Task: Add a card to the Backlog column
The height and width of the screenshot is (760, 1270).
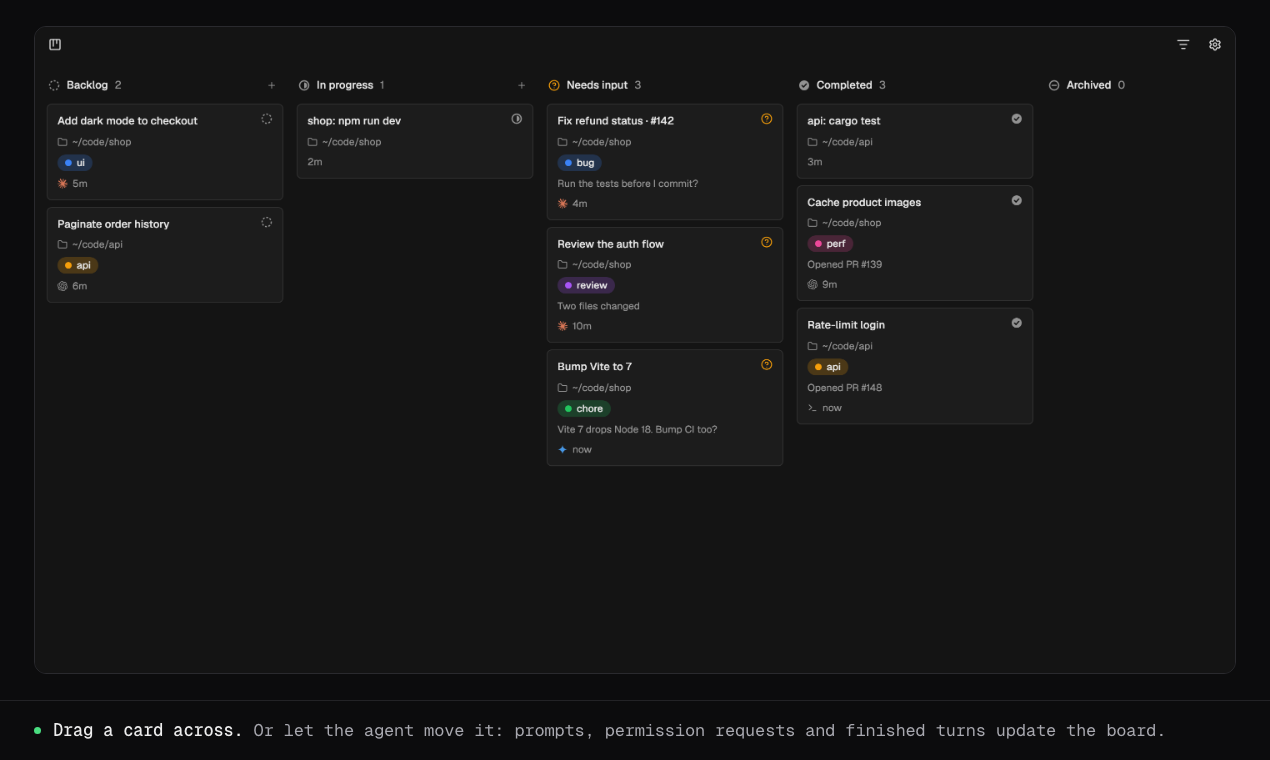Action: tap(271, 85)
